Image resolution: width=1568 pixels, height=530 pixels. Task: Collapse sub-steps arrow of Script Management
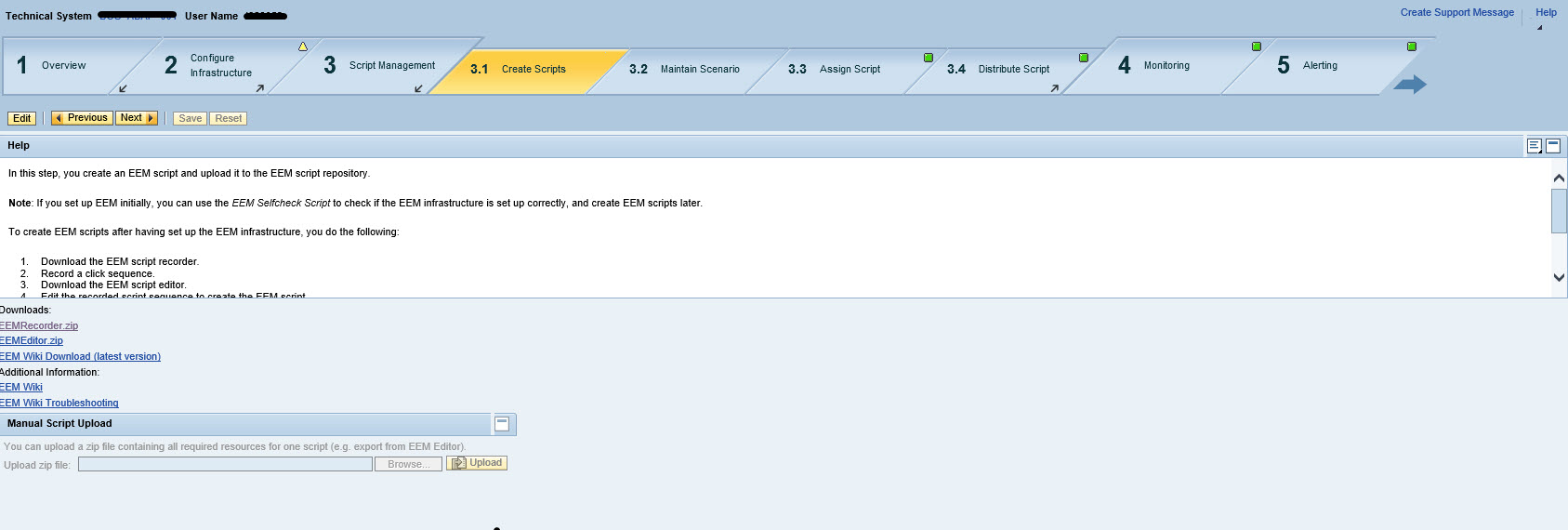point(418,88)
